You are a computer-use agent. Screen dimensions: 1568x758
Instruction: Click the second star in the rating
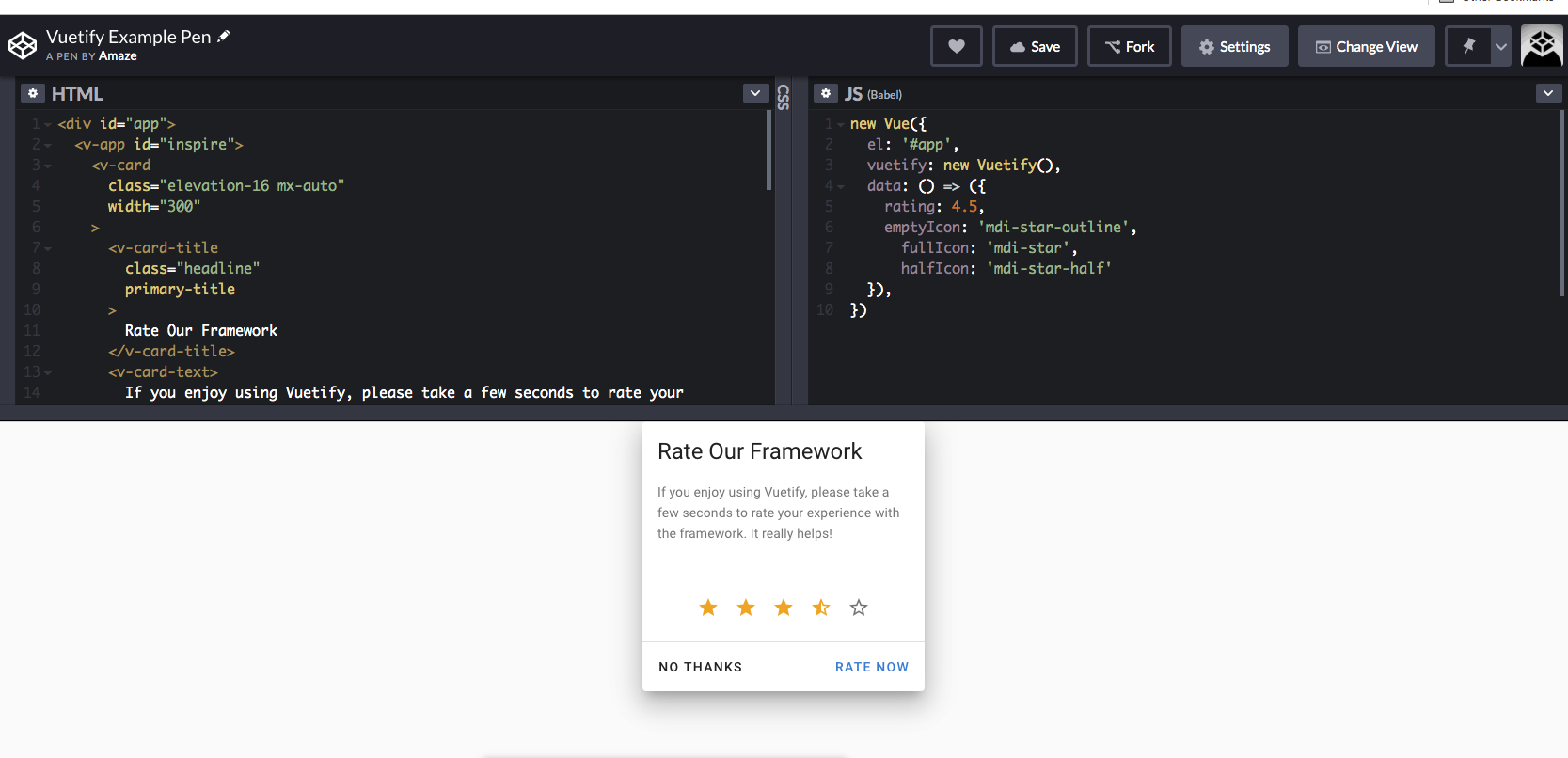[x=746, y=608]
